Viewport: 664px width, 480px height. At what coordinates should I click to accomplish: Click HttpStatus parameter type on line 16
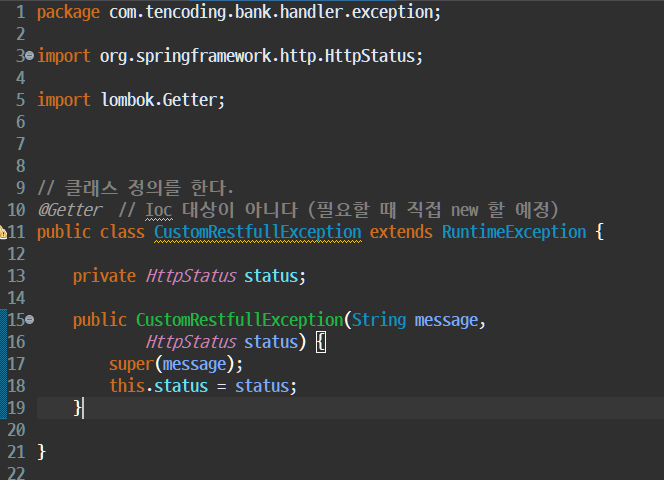tap(191, 342)
